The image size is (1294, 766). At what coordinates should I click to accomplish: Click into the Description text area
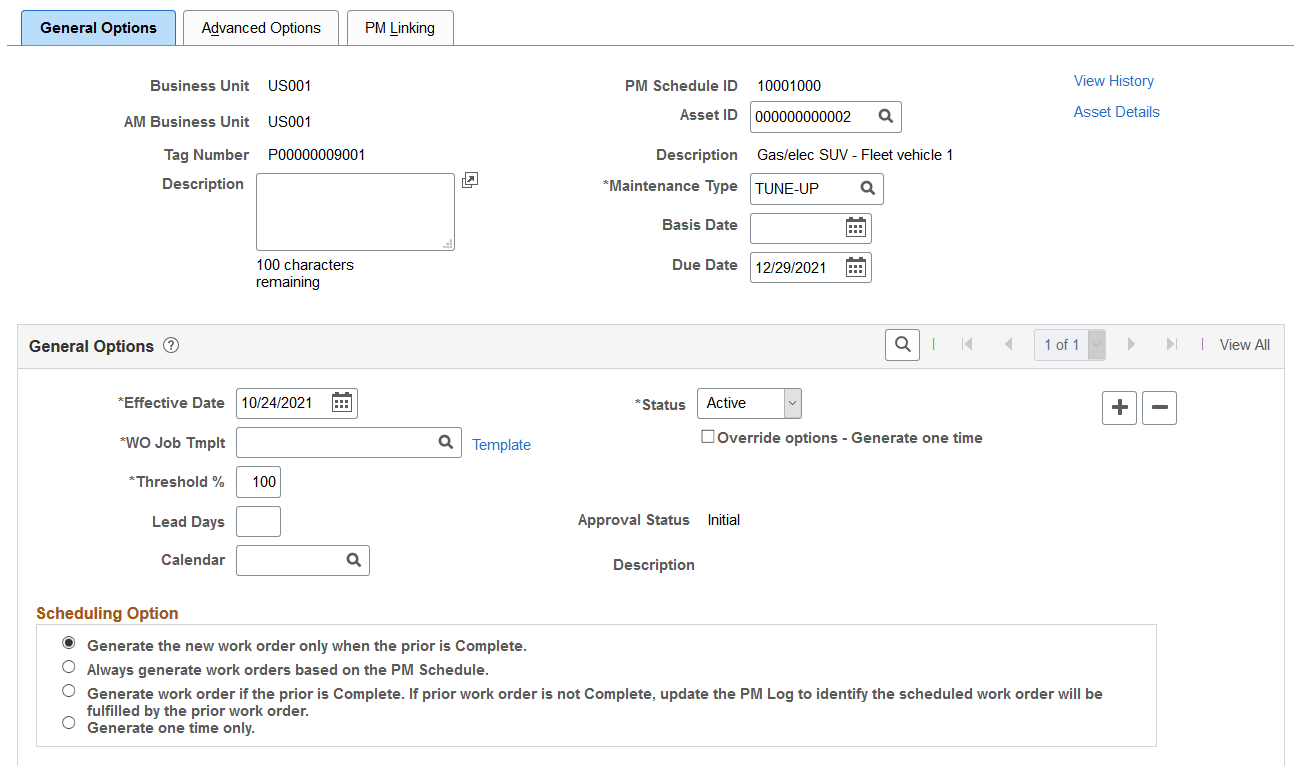[355, 212]
